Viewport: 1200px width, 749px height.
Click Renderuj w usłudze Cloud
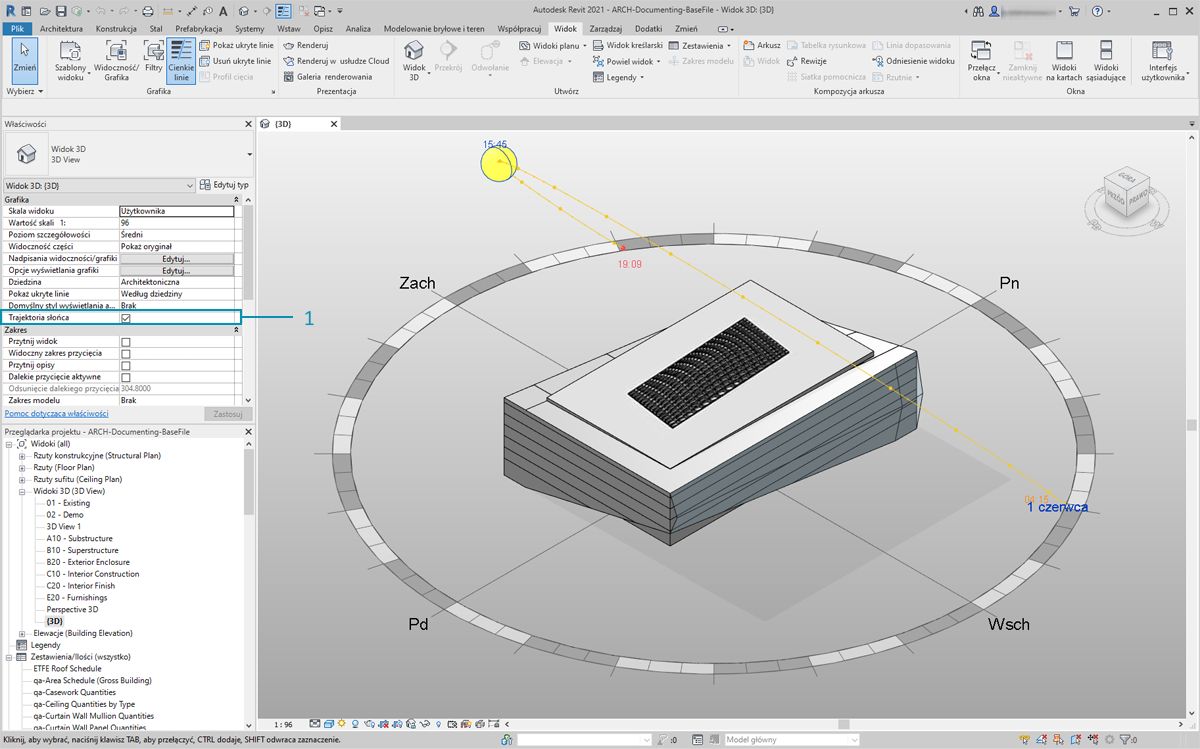coord(336,61)
